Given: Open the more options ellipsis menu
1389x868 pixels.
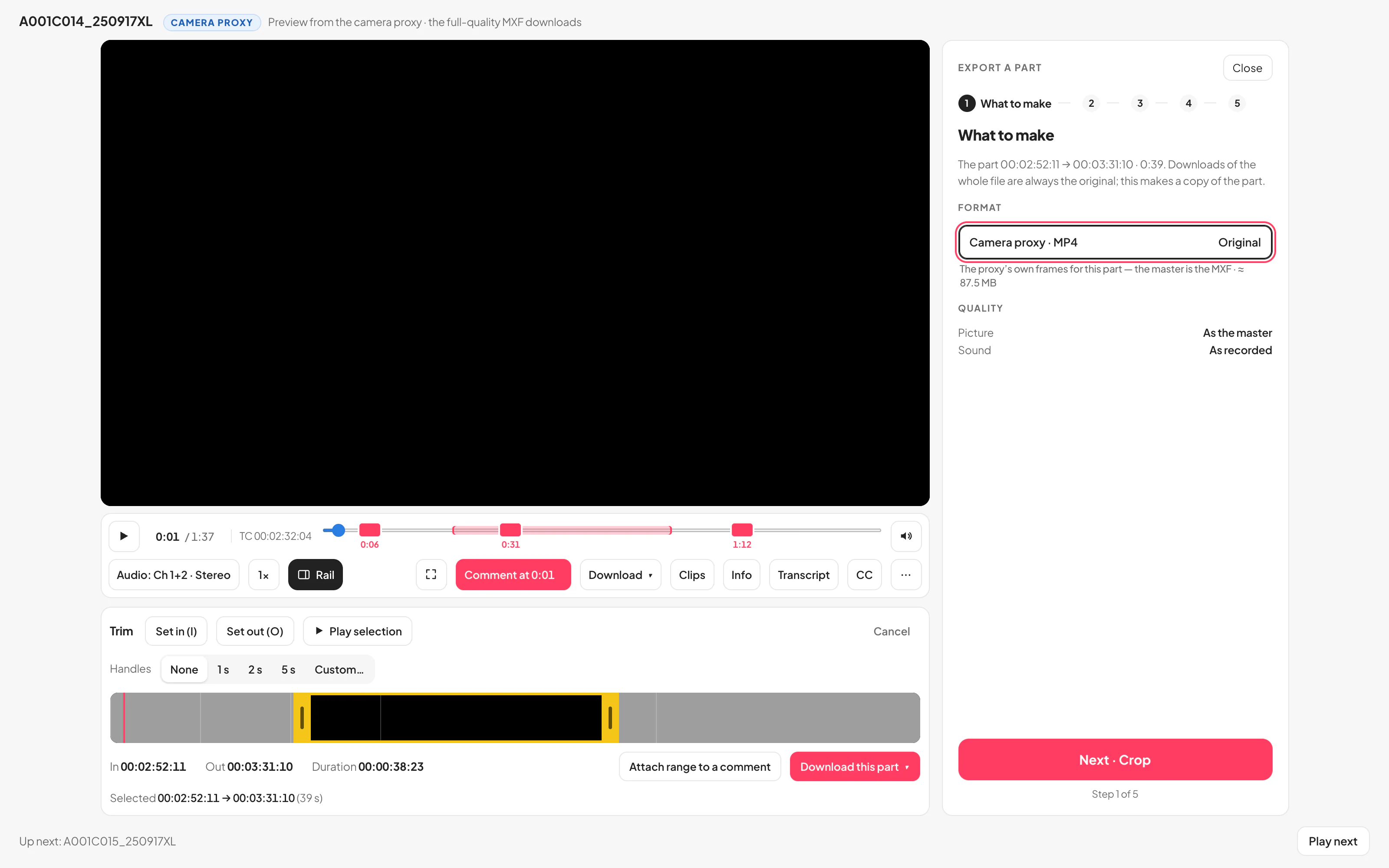Looking at the screenshot, I should coord(906,575).
